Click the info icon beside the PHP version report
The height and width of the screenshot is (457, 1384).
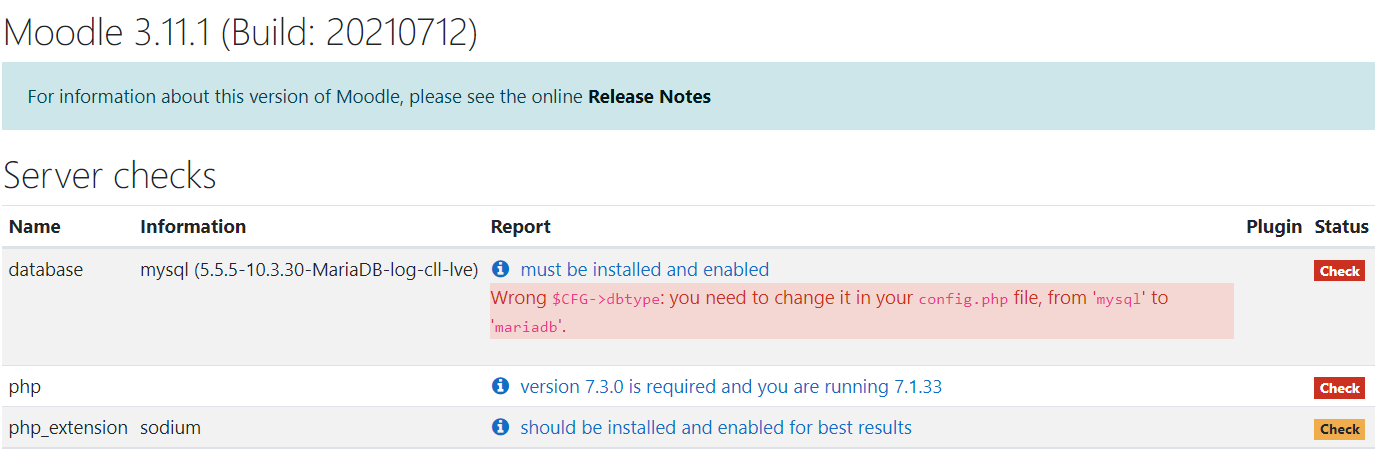pyautogui.click(x=501, y=386)
